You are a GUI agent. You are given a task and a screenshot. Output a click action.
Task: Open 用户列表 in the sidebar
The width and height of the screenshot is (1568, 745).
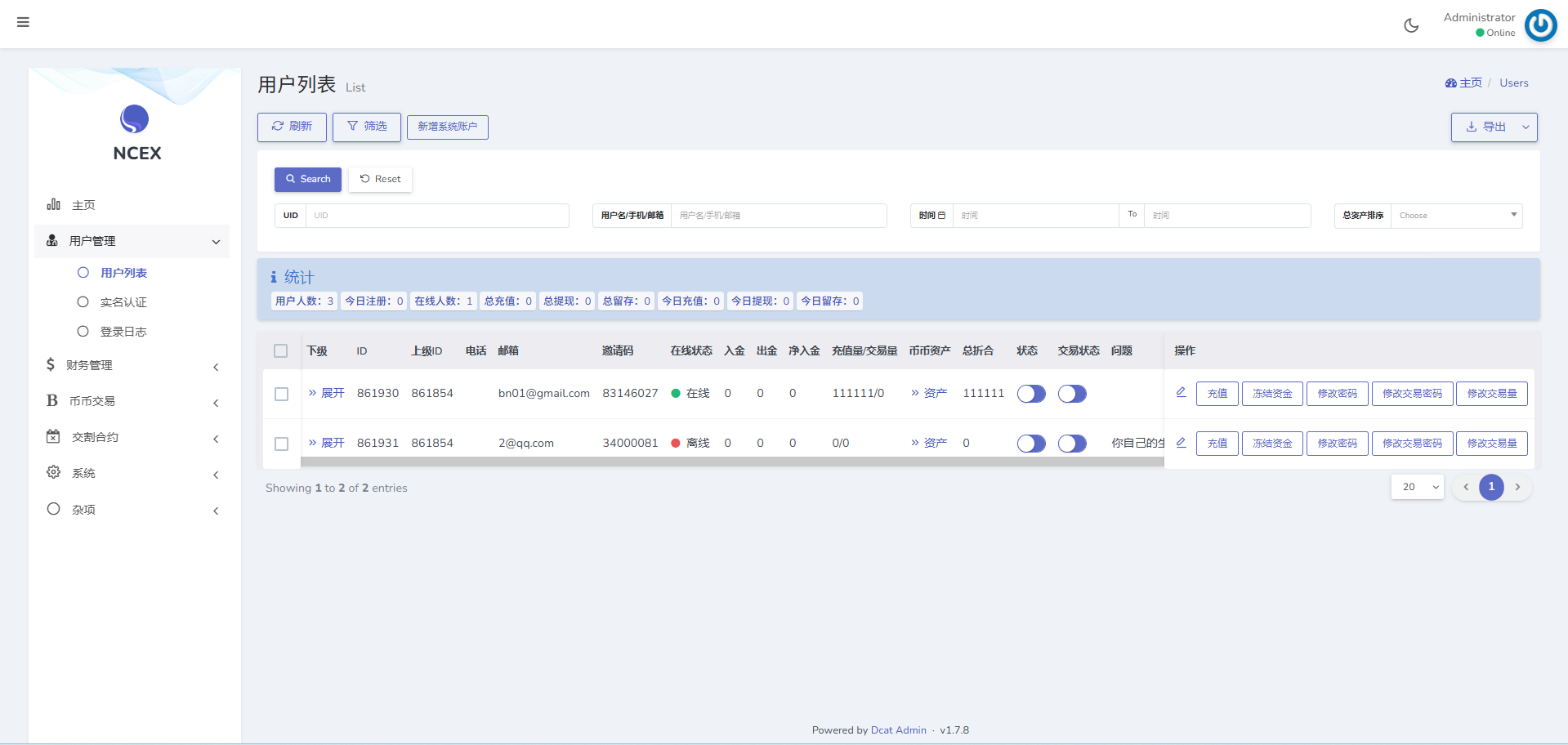tap(123, 273)
